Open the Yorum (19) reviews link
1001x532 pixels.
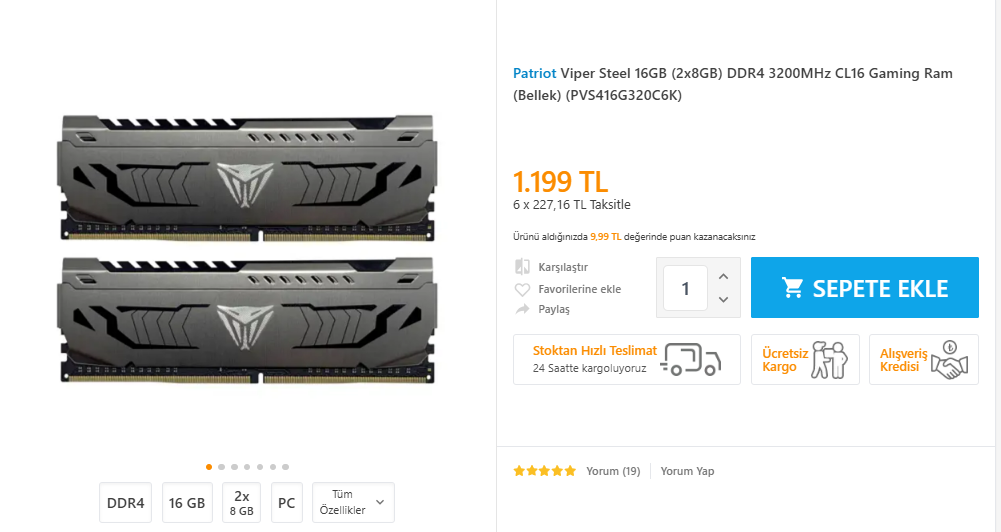tap(613, 471)
